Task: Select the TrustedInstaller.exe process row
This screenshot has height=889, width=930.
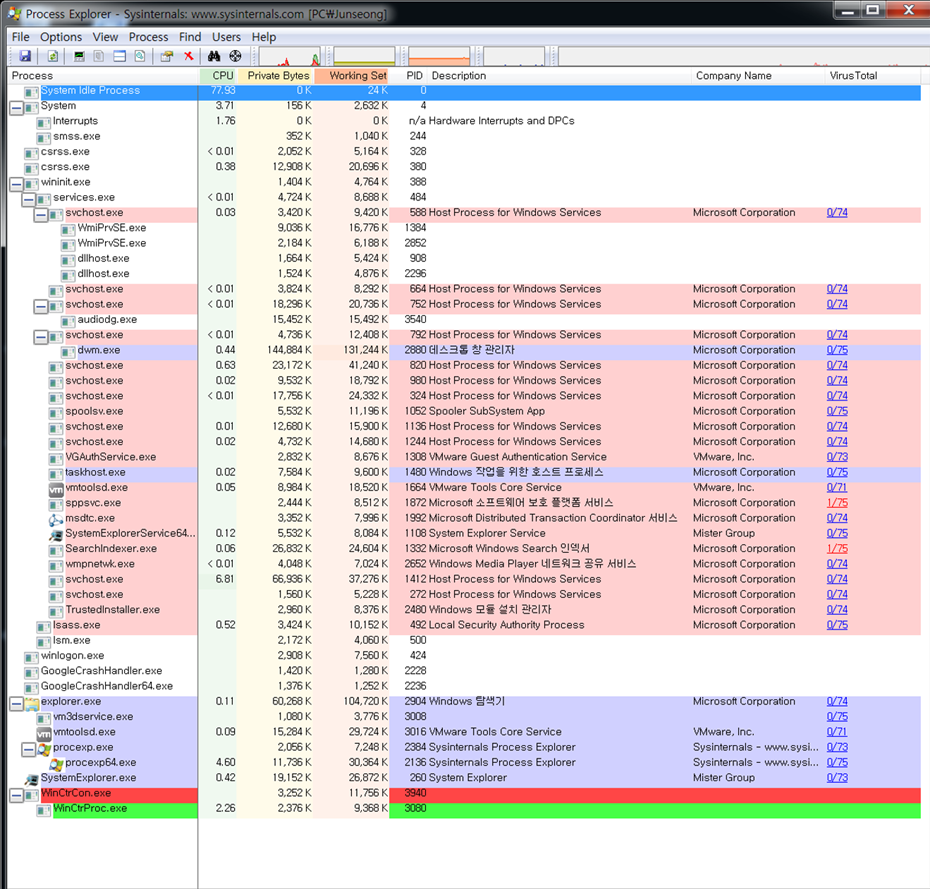Action: coord(465,610)
